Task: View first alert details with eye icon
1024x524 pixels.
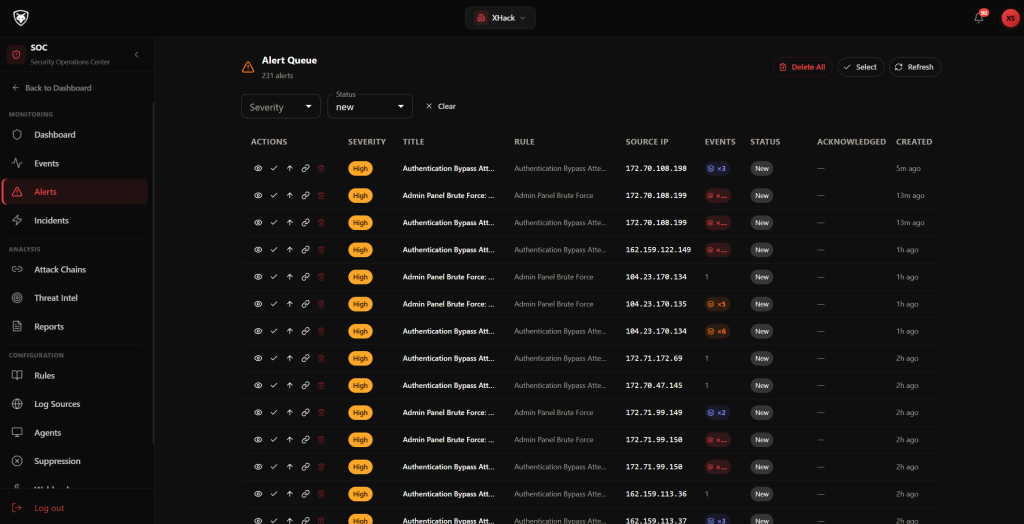Action: pyautogui.click(x=258, y=168)
